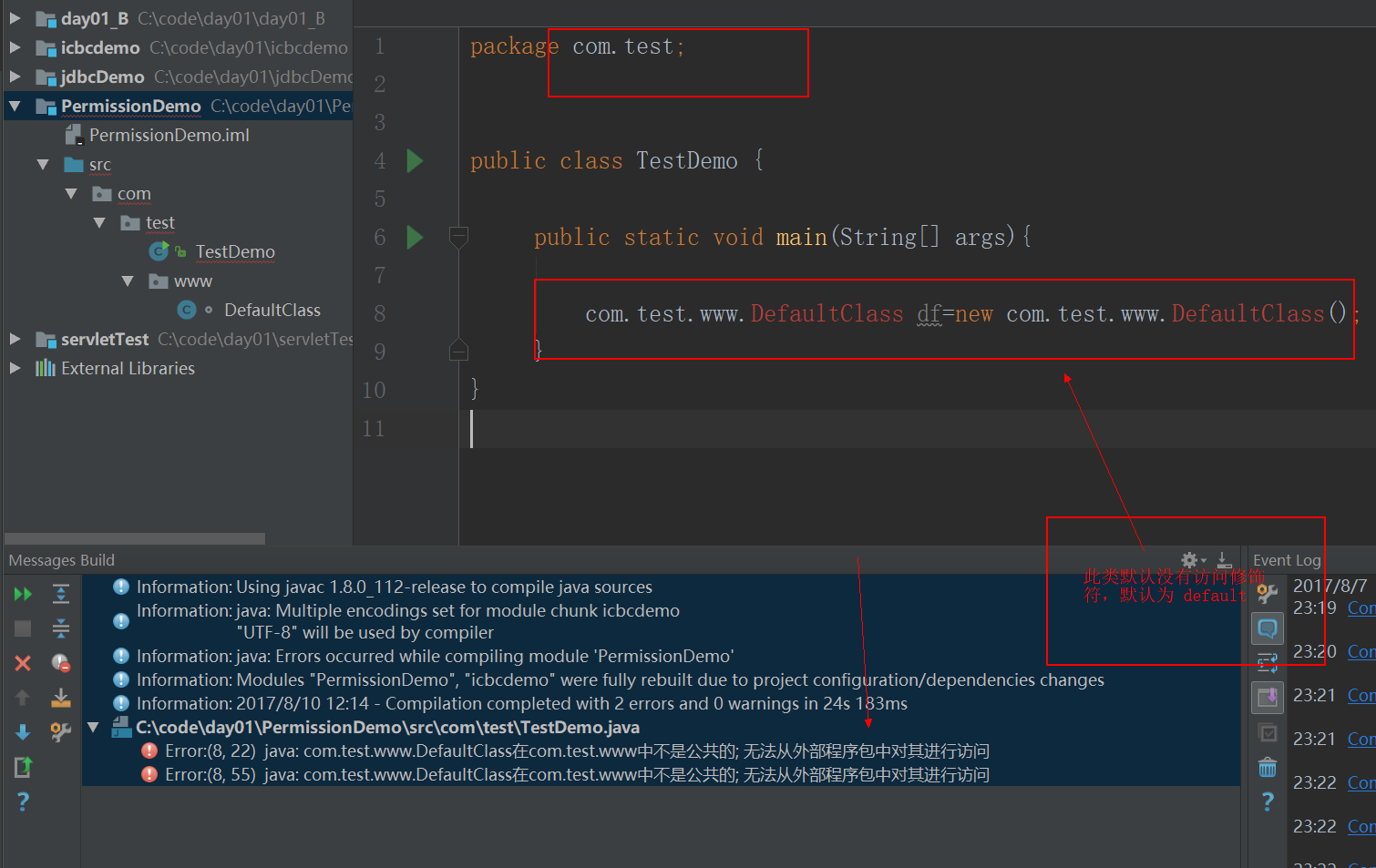Open Event Log settings wrench icon
Screen dimensions: 1376x868
(x=1268, y=593)
